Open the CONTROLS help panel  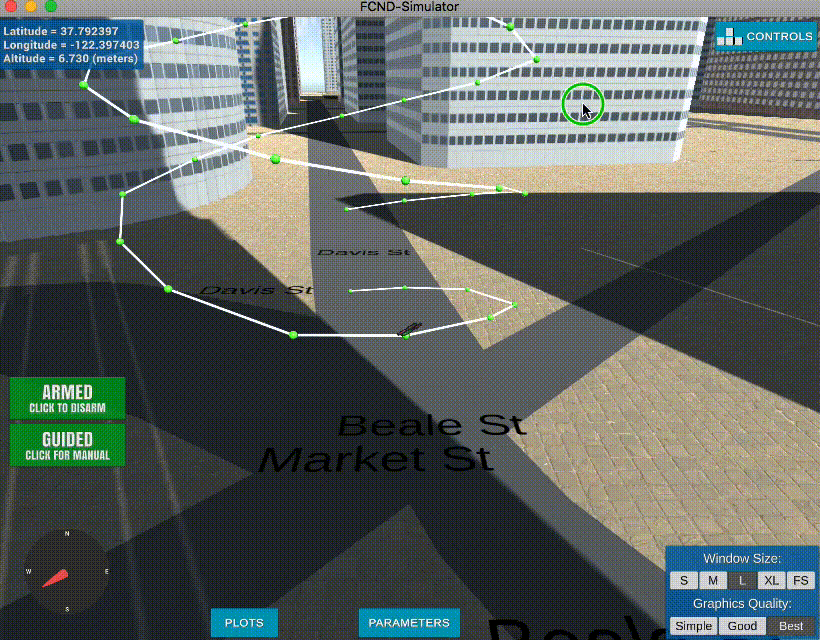pyautogui.click(x=766, y=36)
